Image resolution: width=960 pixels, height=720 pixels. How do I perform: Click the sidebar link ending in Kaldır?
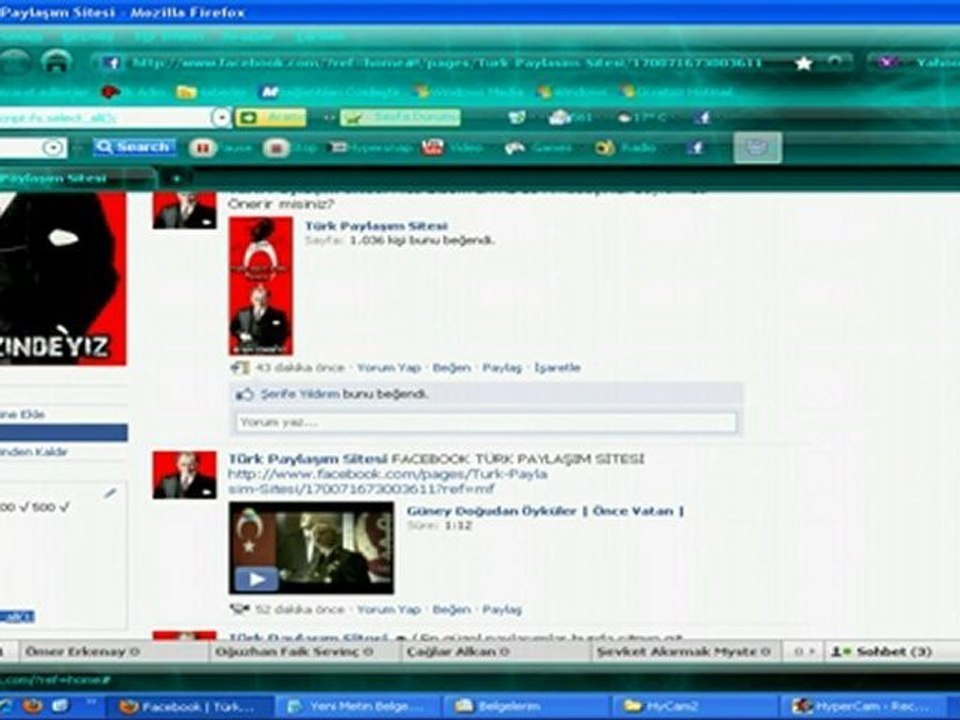[34, 452]
